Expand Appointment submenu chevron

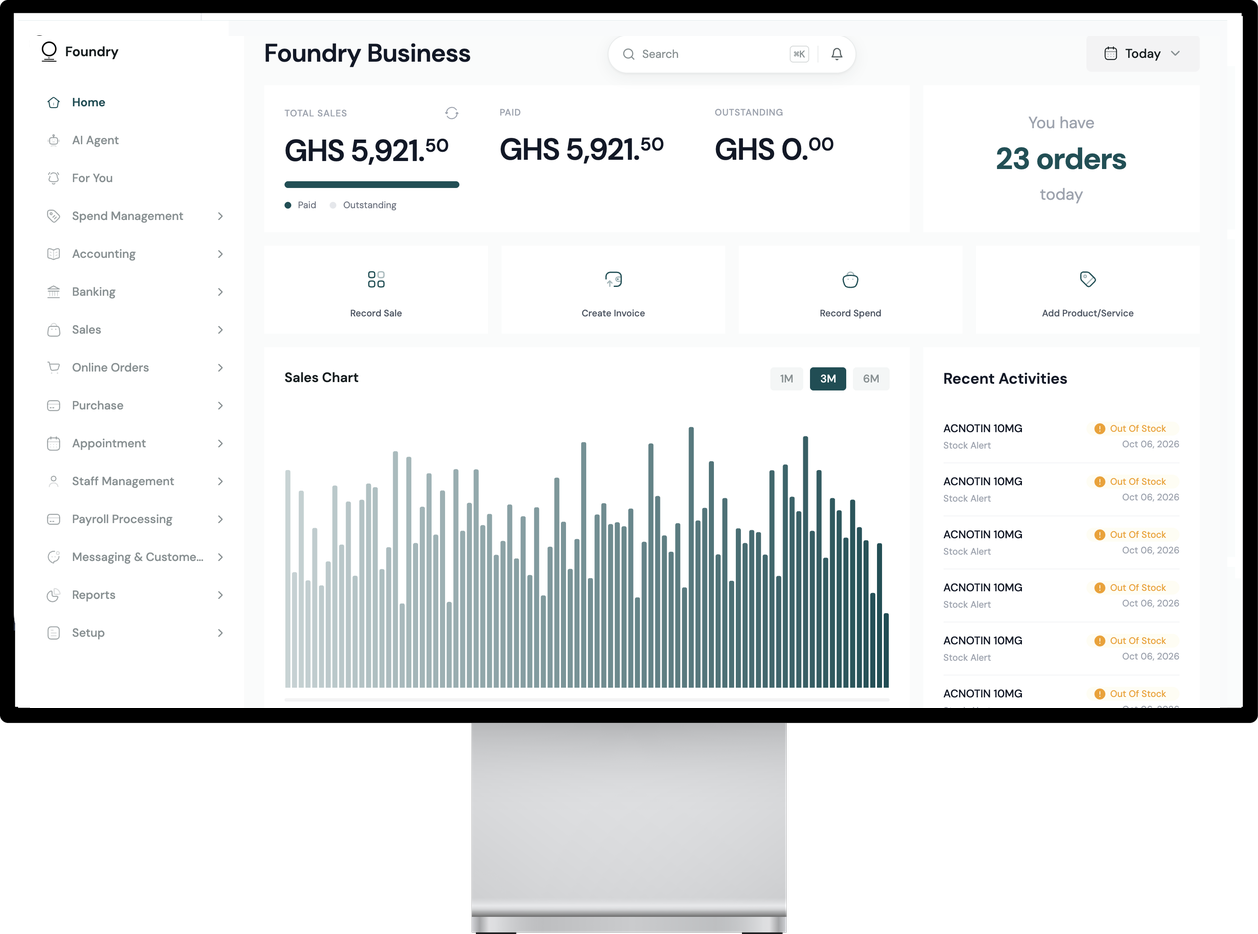220,443
